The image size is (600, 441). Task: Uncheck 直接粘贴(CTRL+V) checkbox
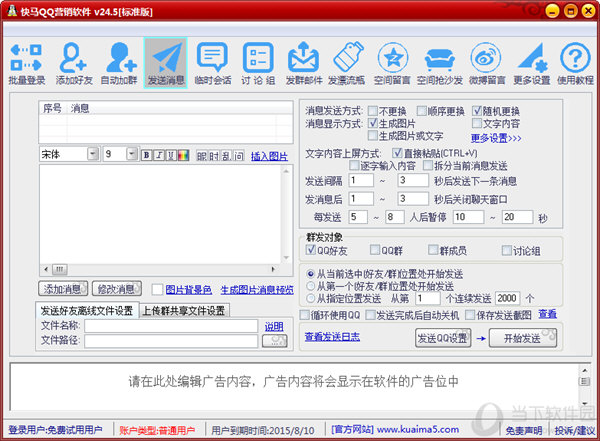click(397, 153)
